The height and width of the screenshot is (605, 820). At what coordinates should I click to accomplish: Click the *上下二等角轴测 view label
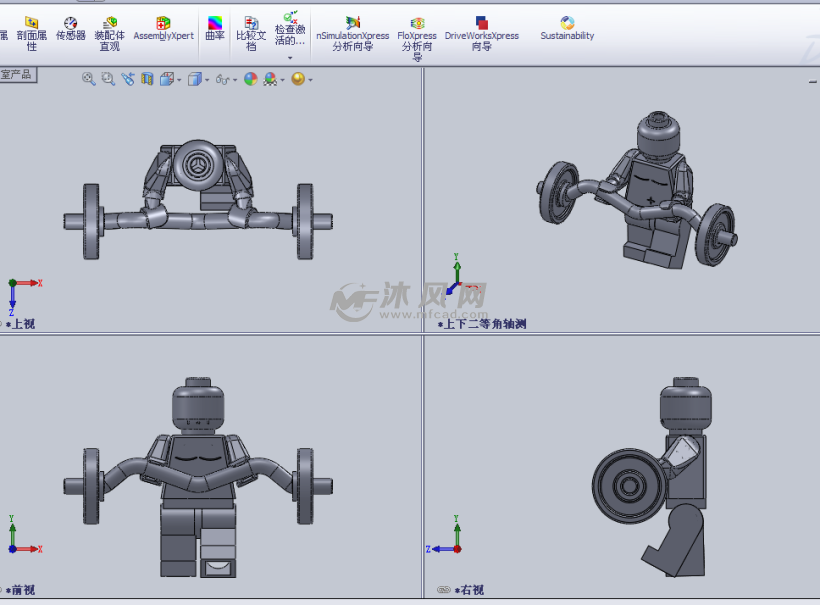coord(482,324)
